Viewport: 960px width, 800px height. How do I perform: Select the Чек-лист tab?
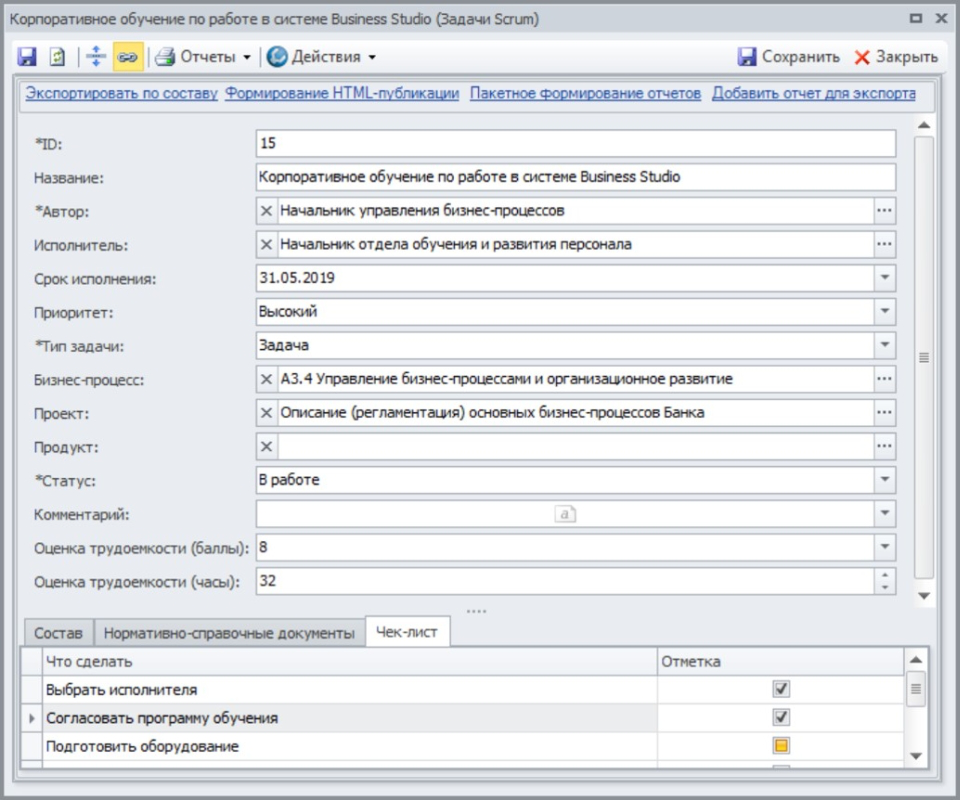[407, 632]
